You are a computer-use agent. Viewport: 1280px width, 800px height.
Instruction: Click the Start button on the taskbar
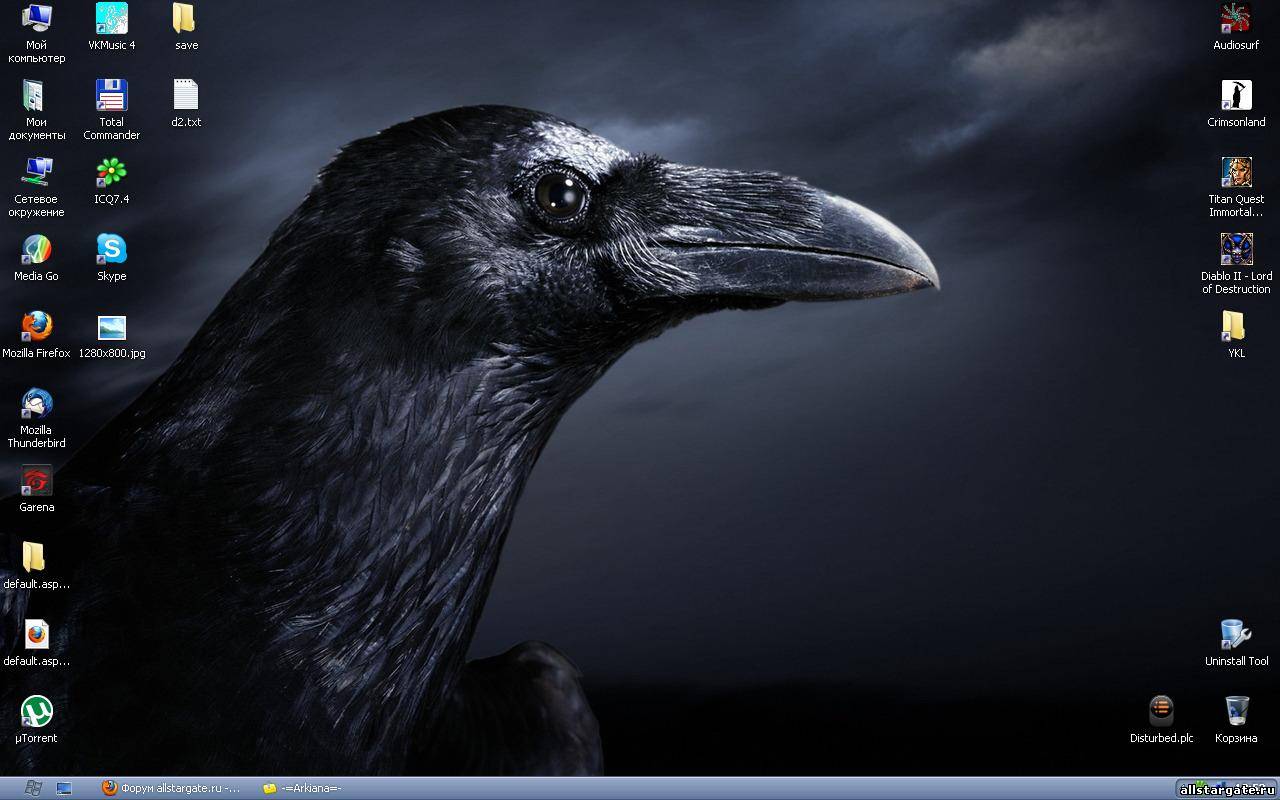point(32,788)
